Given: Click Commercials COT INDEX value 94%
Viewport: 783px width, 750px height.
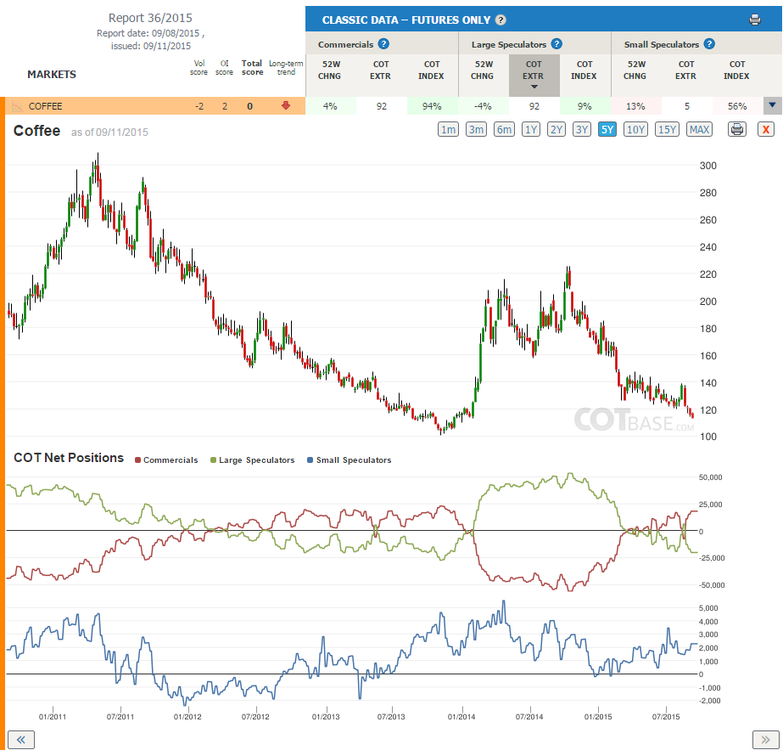Looking at the screenshot, I should (431, 106).
